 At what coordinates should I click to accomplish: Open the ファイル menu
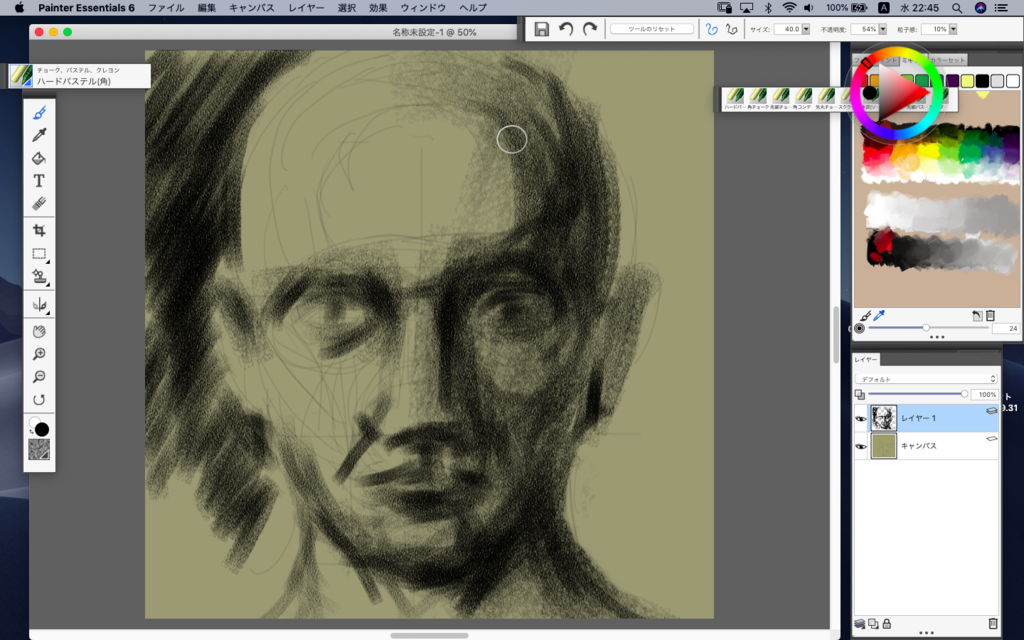coord(166,8)
